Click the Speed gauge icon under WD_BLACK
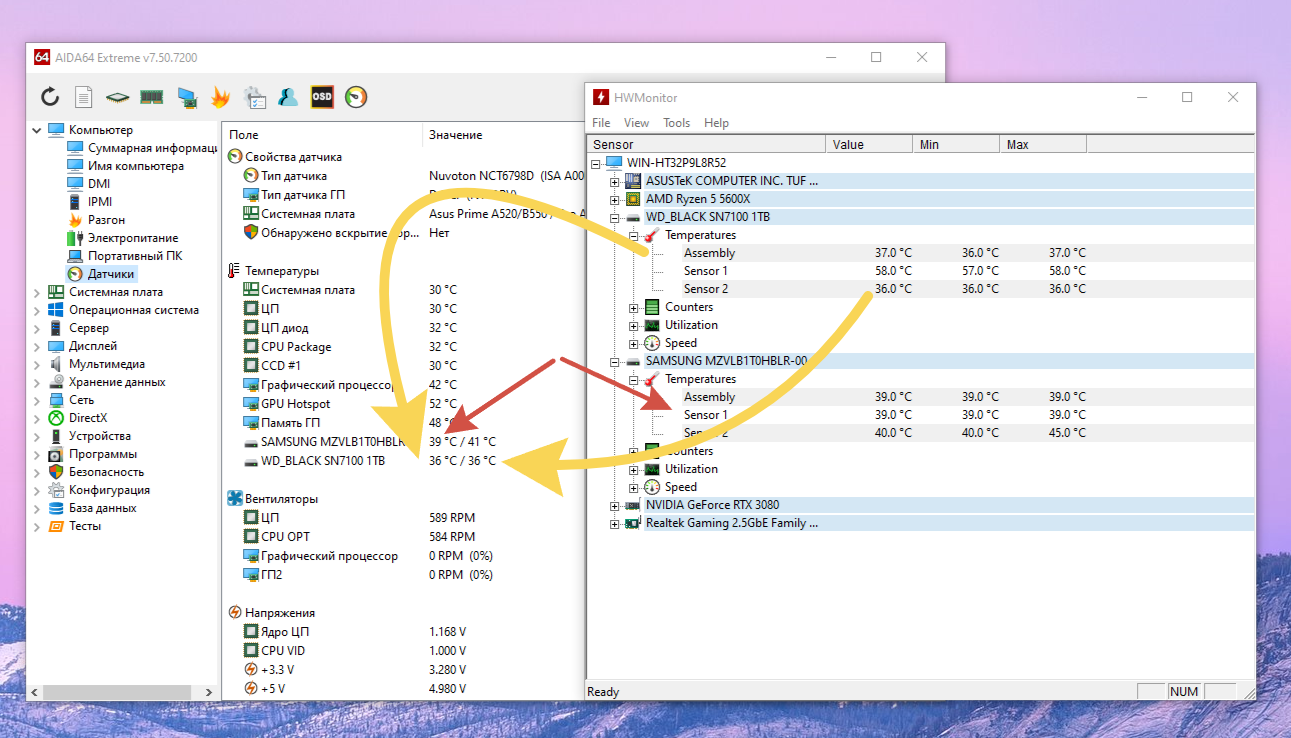 click(652, 343)
